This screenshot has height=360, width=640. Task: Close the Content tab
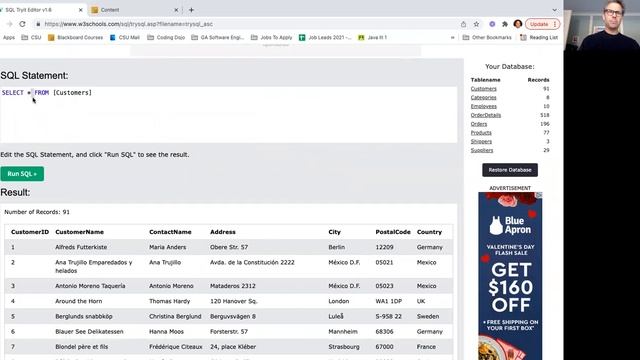click(x=176, y=10)
